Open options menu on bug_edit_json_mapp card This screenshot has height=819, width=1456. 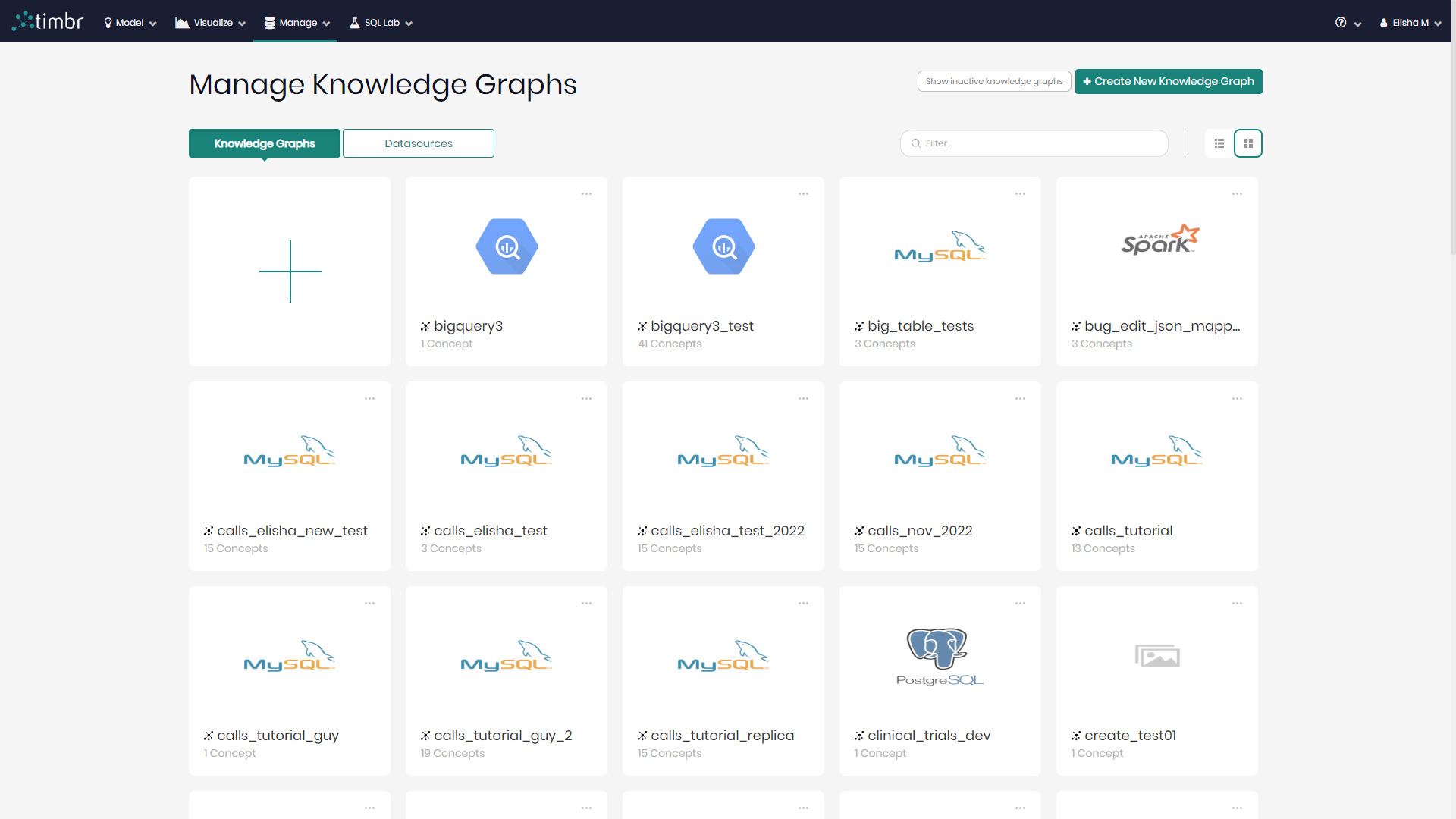tap(1237, 194)
